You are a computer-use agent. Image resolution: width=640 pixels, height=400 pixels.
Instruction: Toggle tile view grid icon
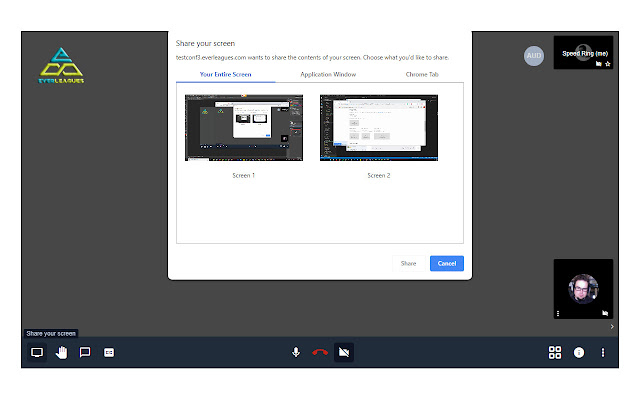click(555, 352)
